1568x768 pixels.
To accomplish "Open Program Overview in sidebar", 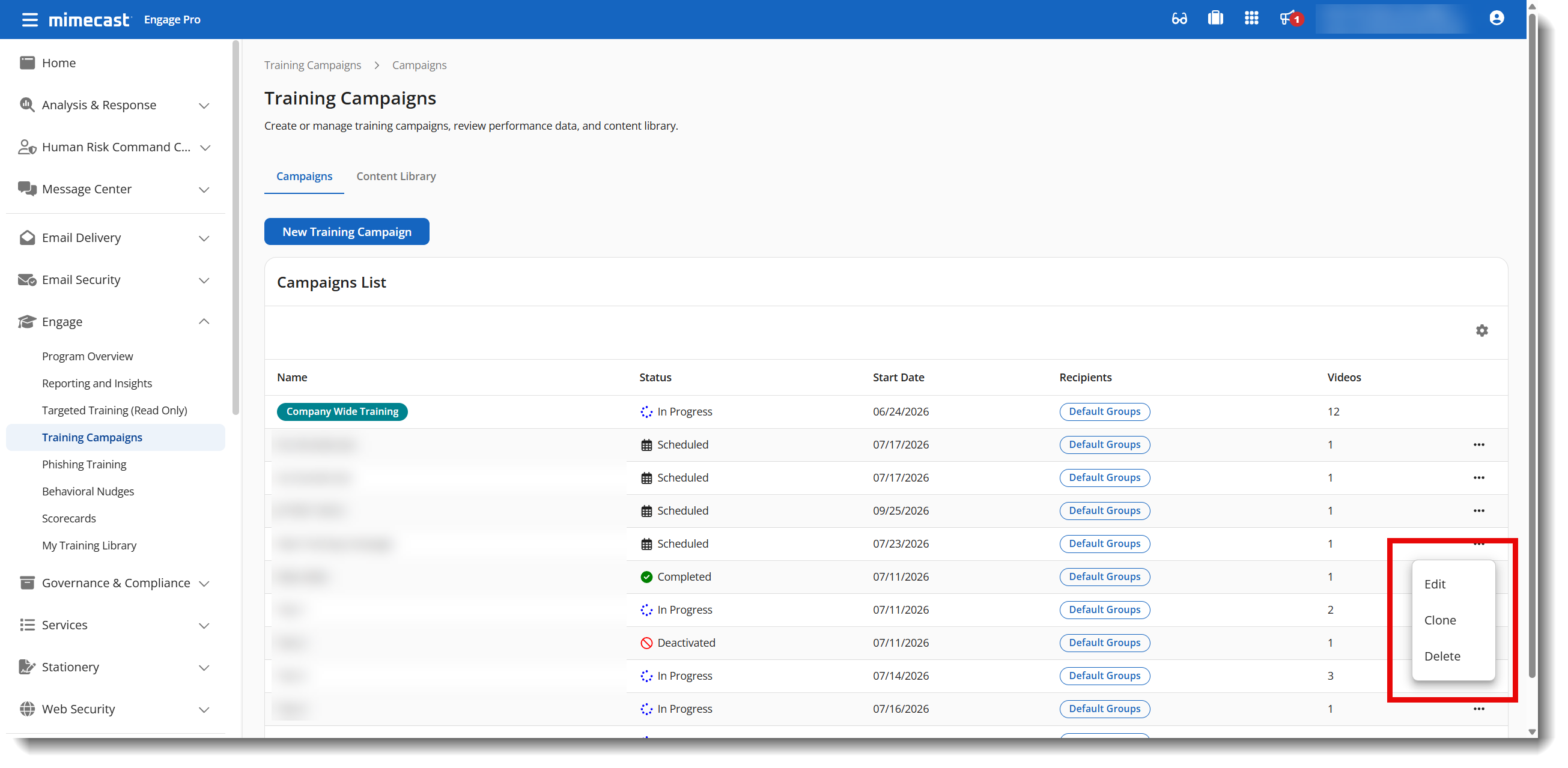I will (x=87, y=356).
